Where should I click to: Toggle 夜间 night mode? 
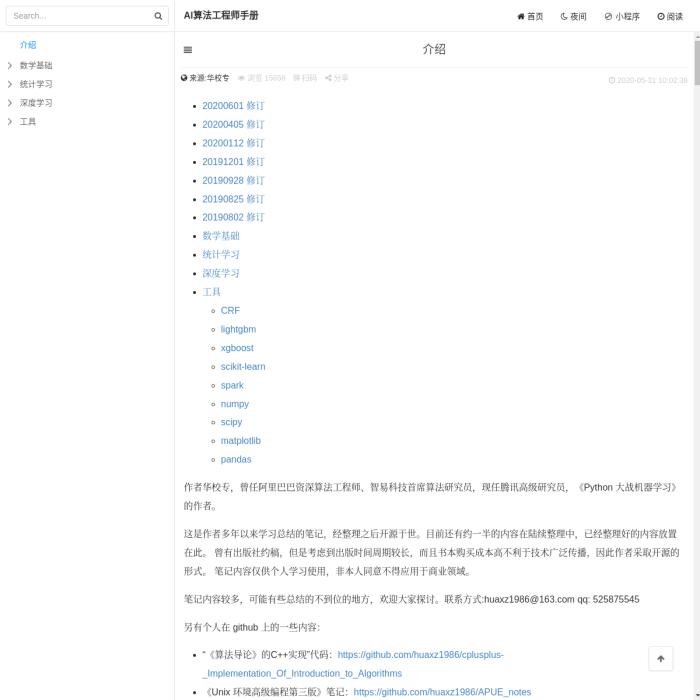573,16
